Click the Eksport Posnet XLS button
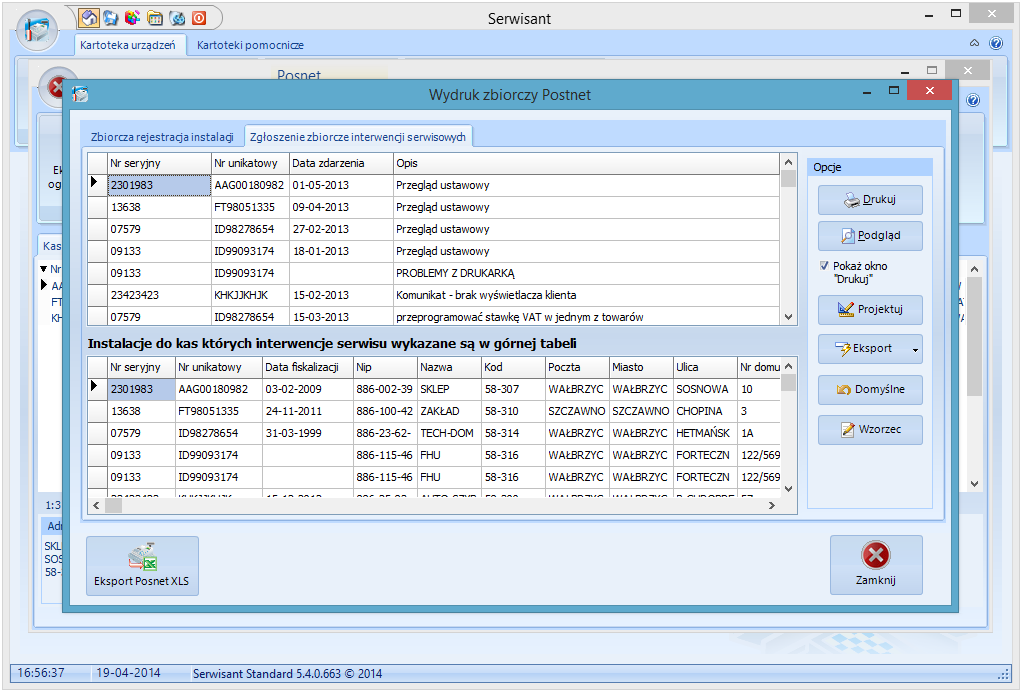Screen dimensions: 1023x692 tap(142, 565)
